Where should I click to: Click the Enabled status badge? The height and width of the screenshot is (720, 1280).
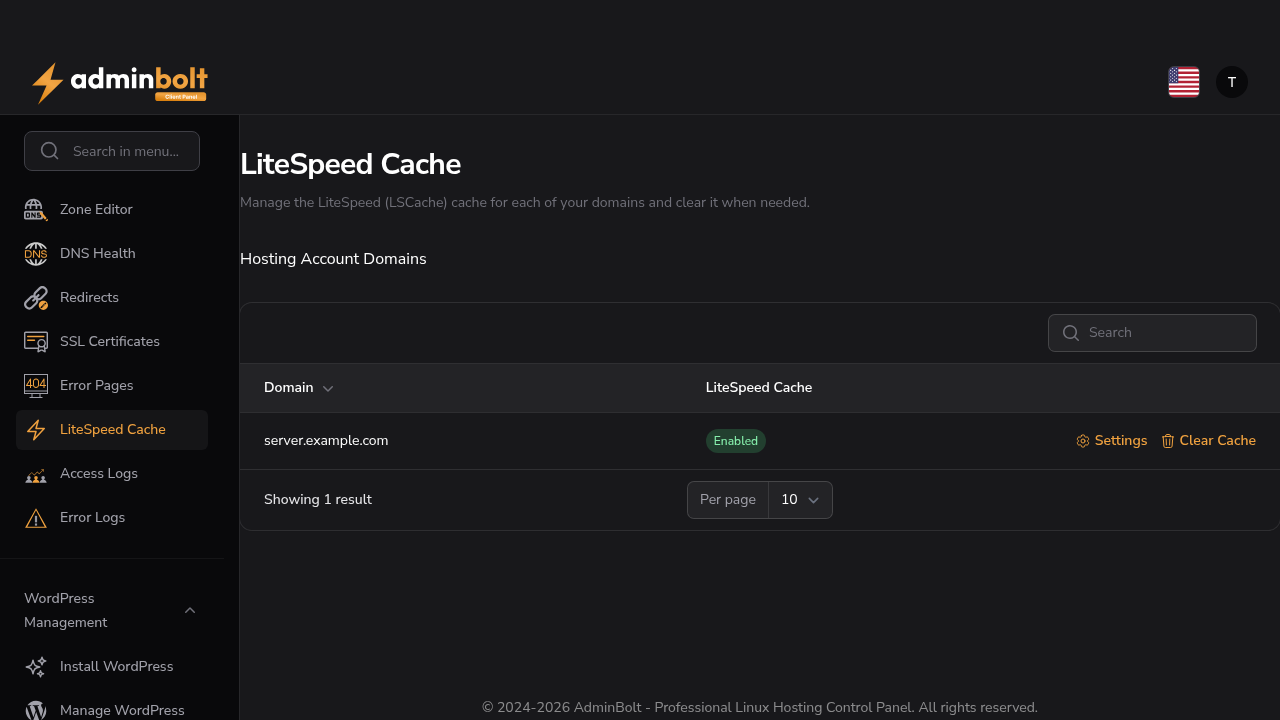736,441
